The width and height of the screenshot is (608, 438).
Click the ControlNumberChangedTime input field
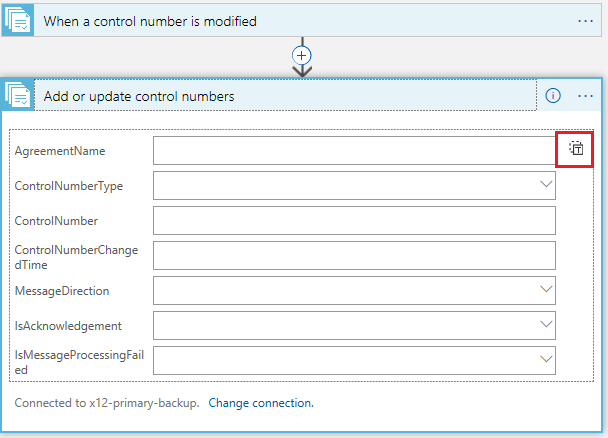(x=354, y=255)
